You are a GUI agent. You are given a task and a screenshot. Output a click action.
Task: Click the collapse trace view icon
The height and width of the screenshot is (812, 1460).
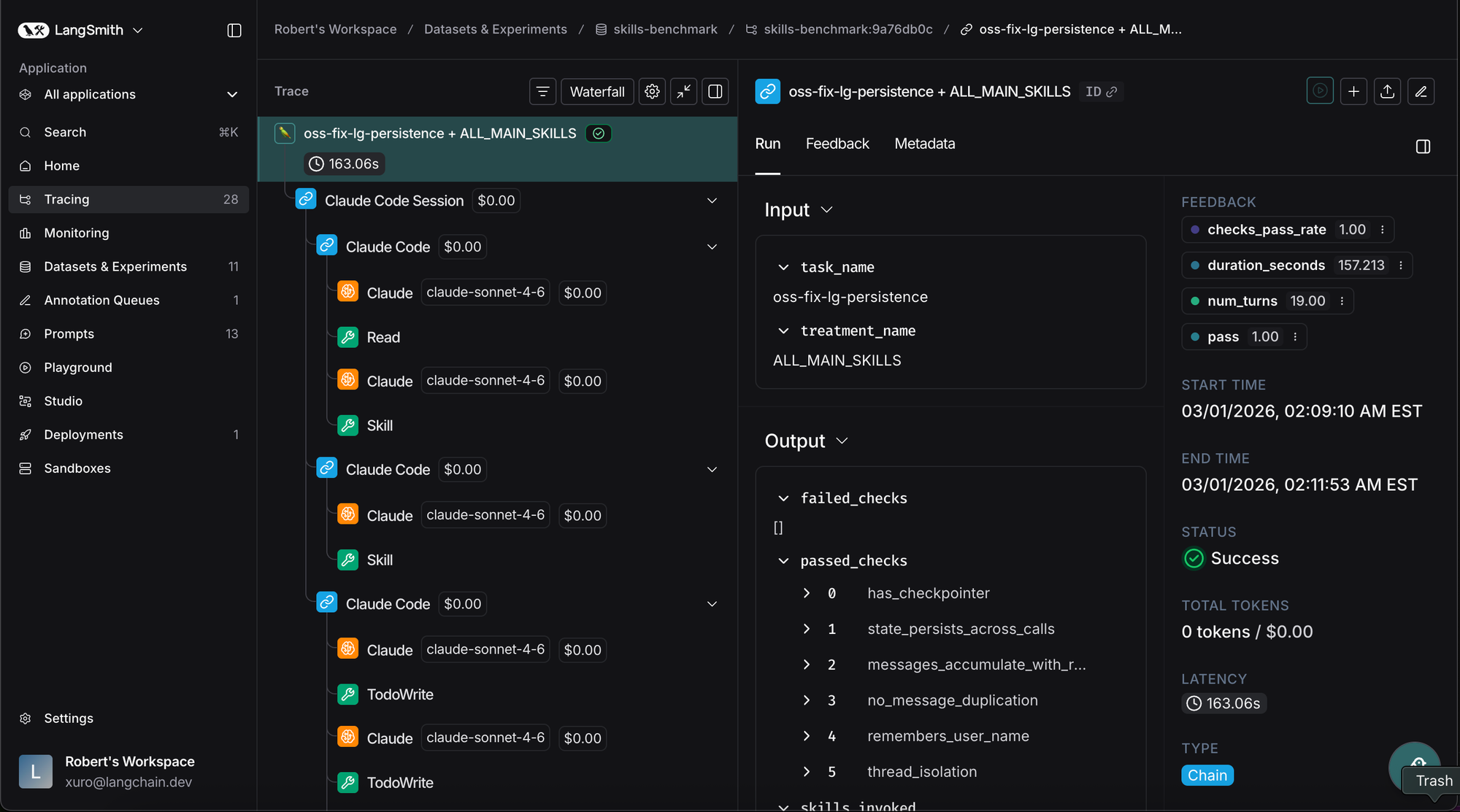pyautogui.click(x=684, y=91)
